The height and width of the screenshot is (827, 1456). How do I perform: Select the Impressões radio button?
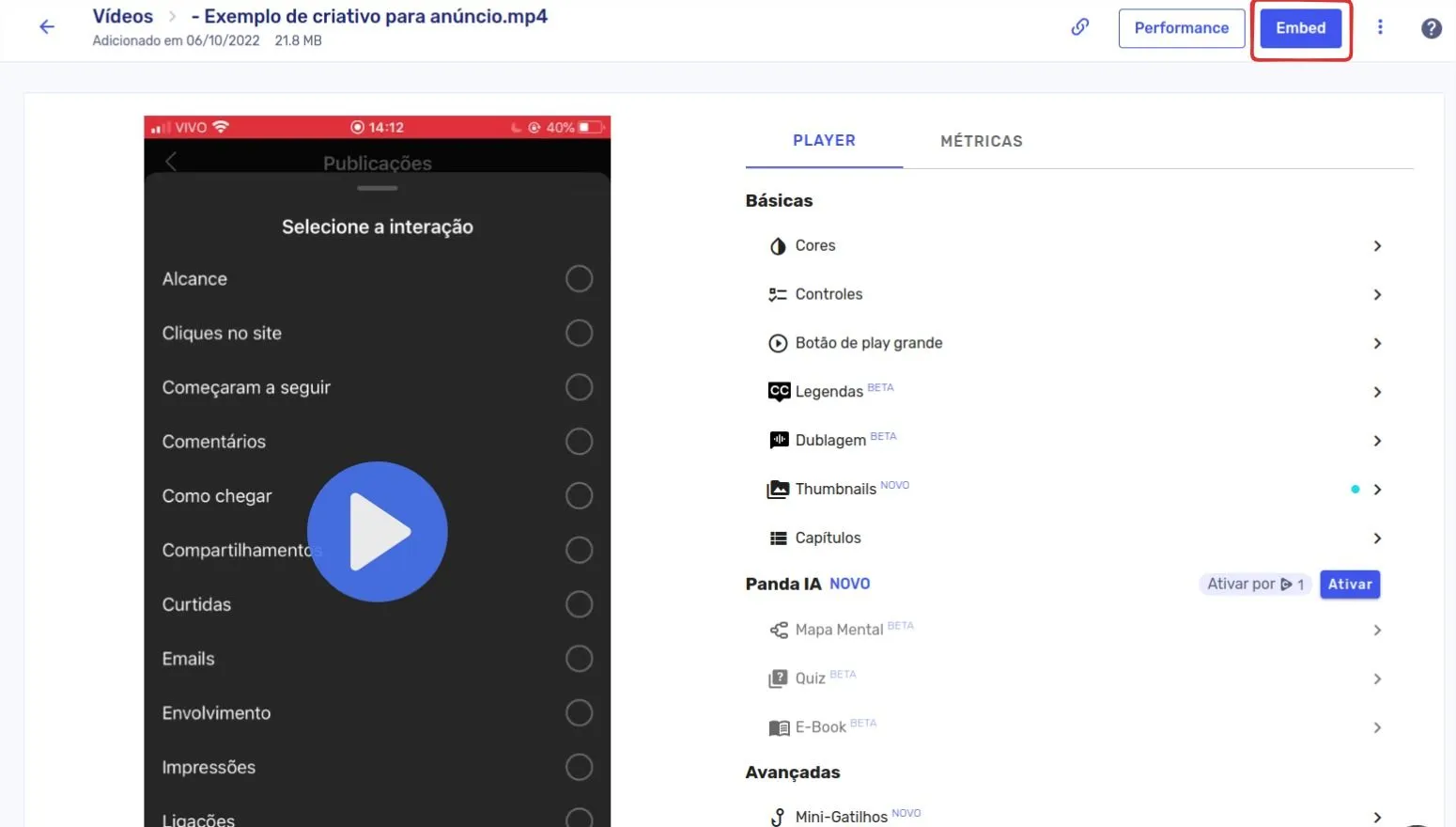pos(580,768)
